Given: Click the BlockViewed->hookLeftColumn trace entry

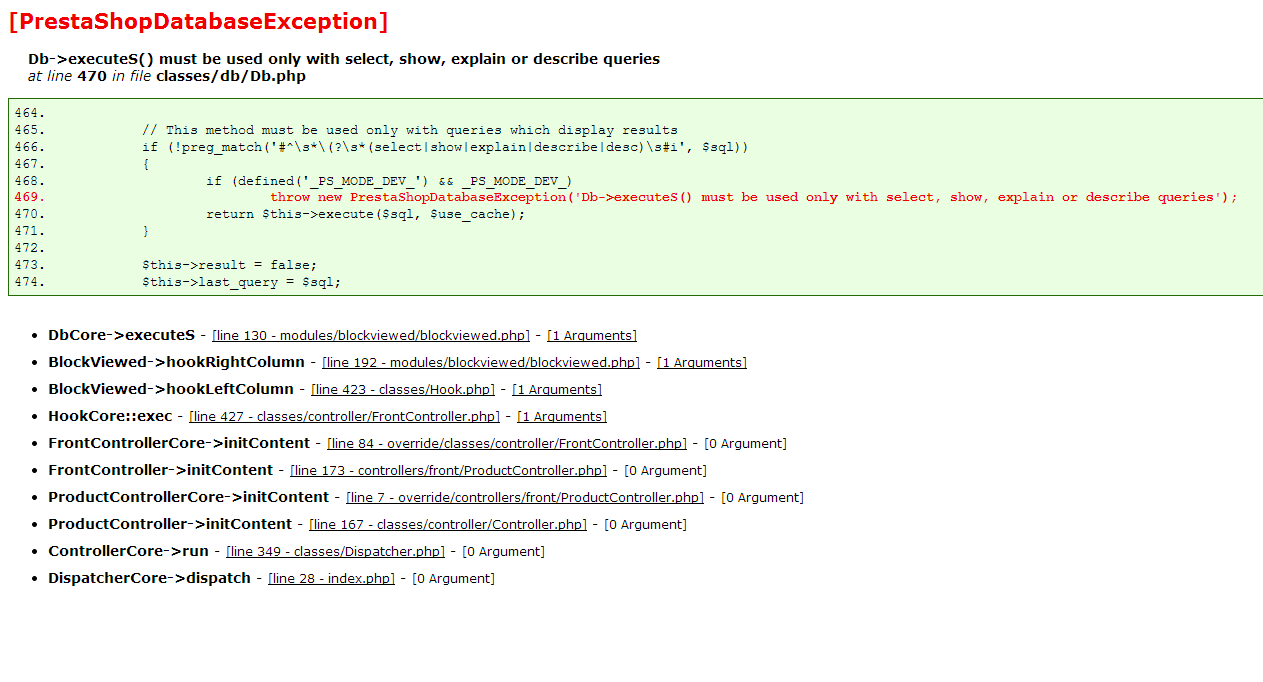Looking at the screenshot, I should pyautogui.click(x=171, y=389).
